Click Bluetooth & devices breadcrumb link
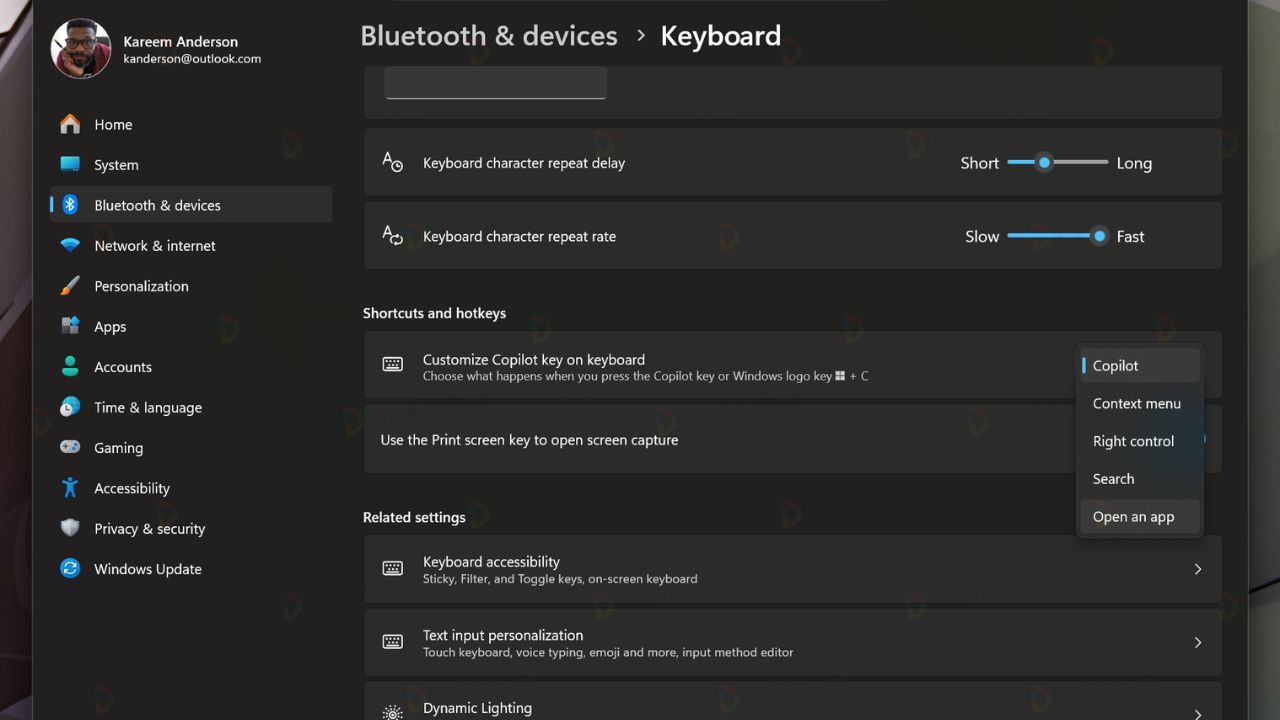Screen dimensions: 1280x720 click(489, 36)
